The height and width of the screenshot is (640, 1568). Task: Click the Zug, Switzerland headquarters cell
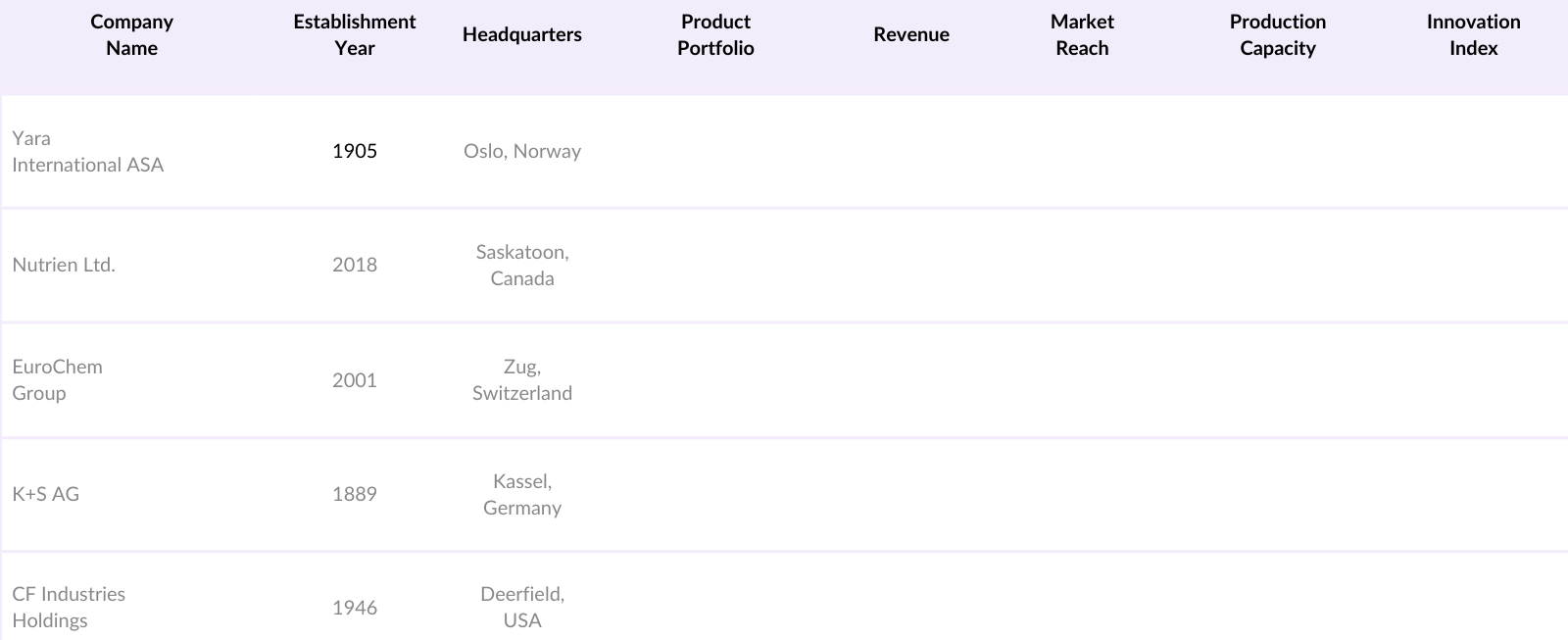pos(521,380)
